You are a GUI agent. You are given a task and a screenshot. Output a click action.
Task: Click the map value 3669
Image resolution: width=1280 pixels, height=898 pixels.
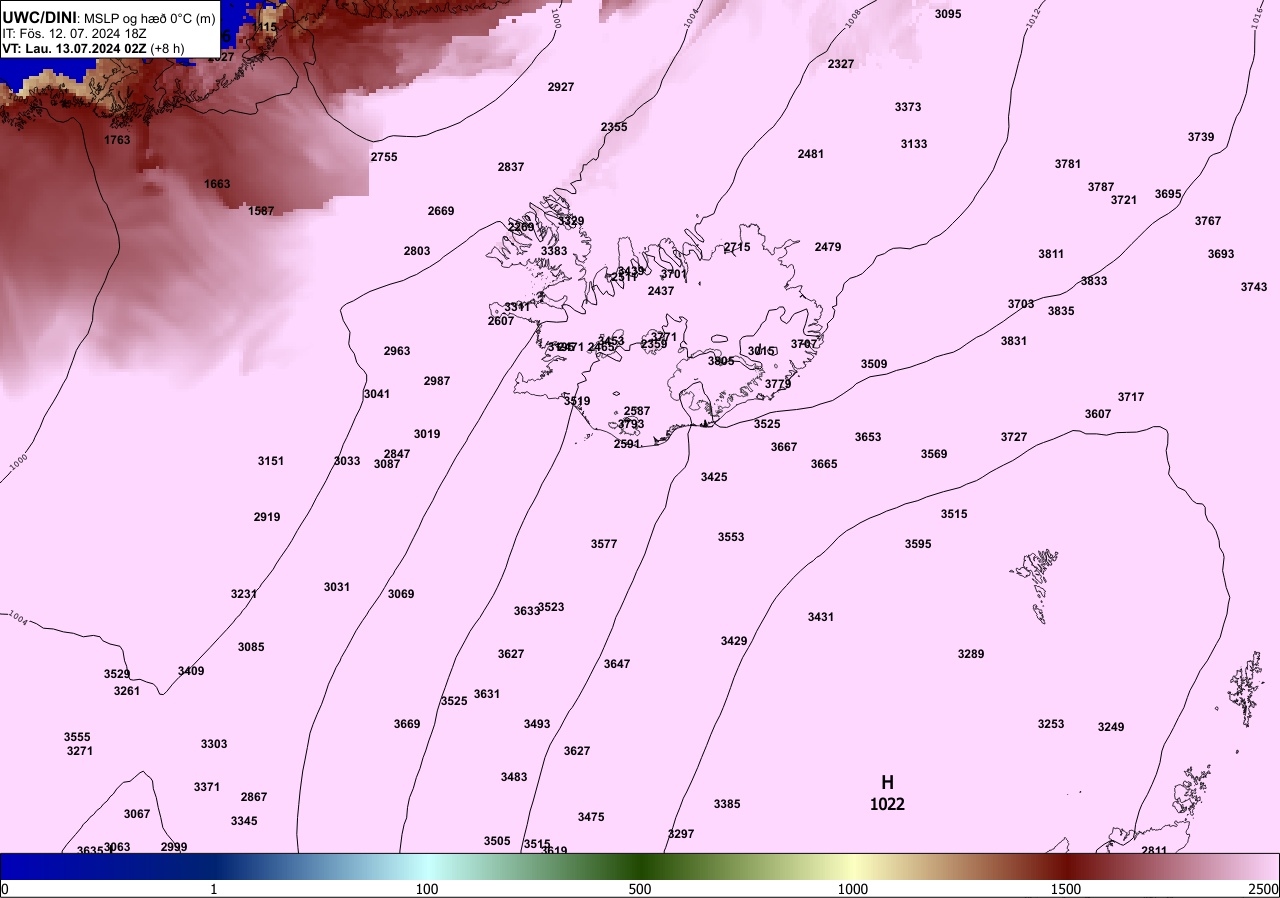pos(407,724)
